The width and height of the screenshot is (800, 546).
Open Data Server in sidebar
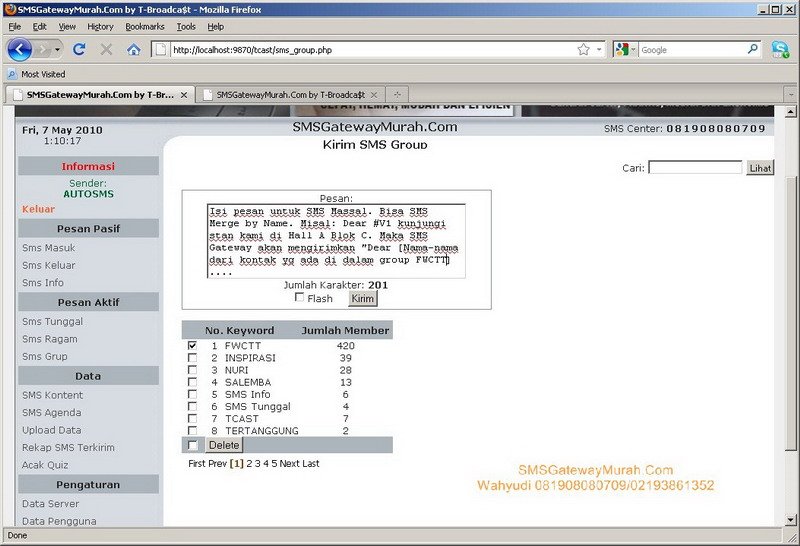[51, 504]
